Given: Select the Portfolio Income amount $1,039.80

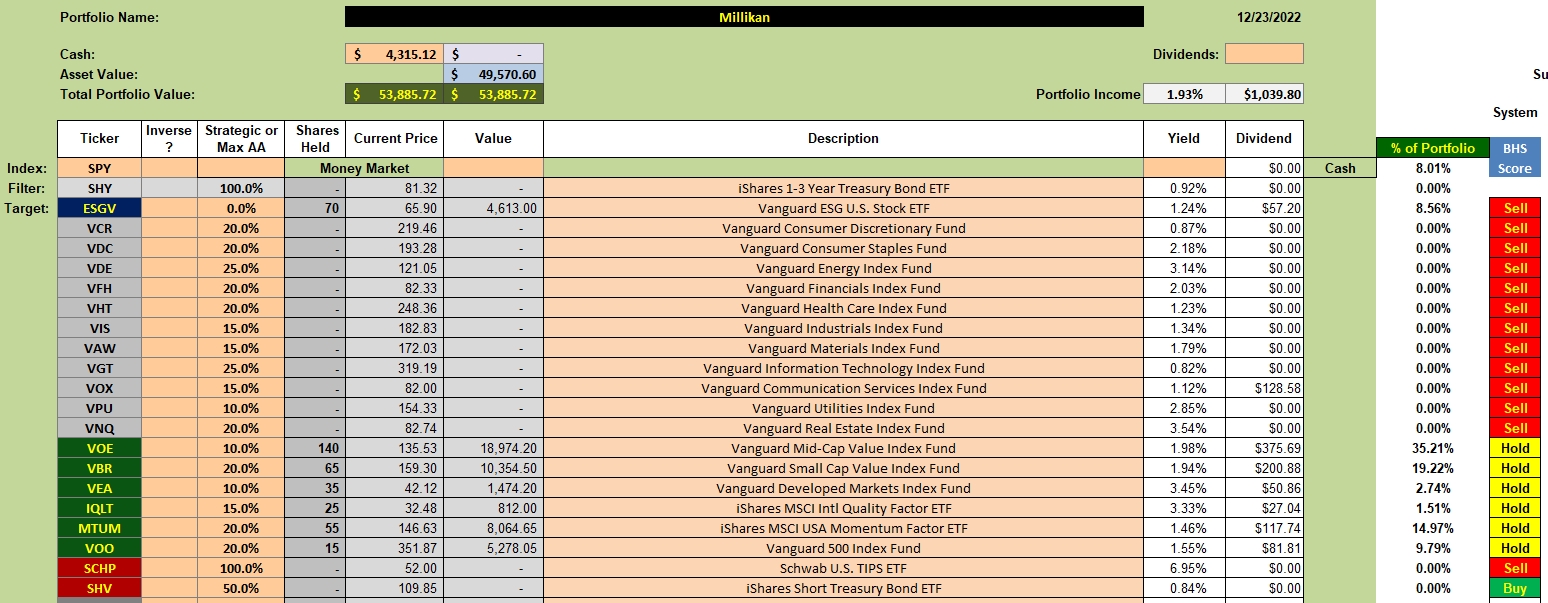Looking at the screenshot, I should (1264, 94).
